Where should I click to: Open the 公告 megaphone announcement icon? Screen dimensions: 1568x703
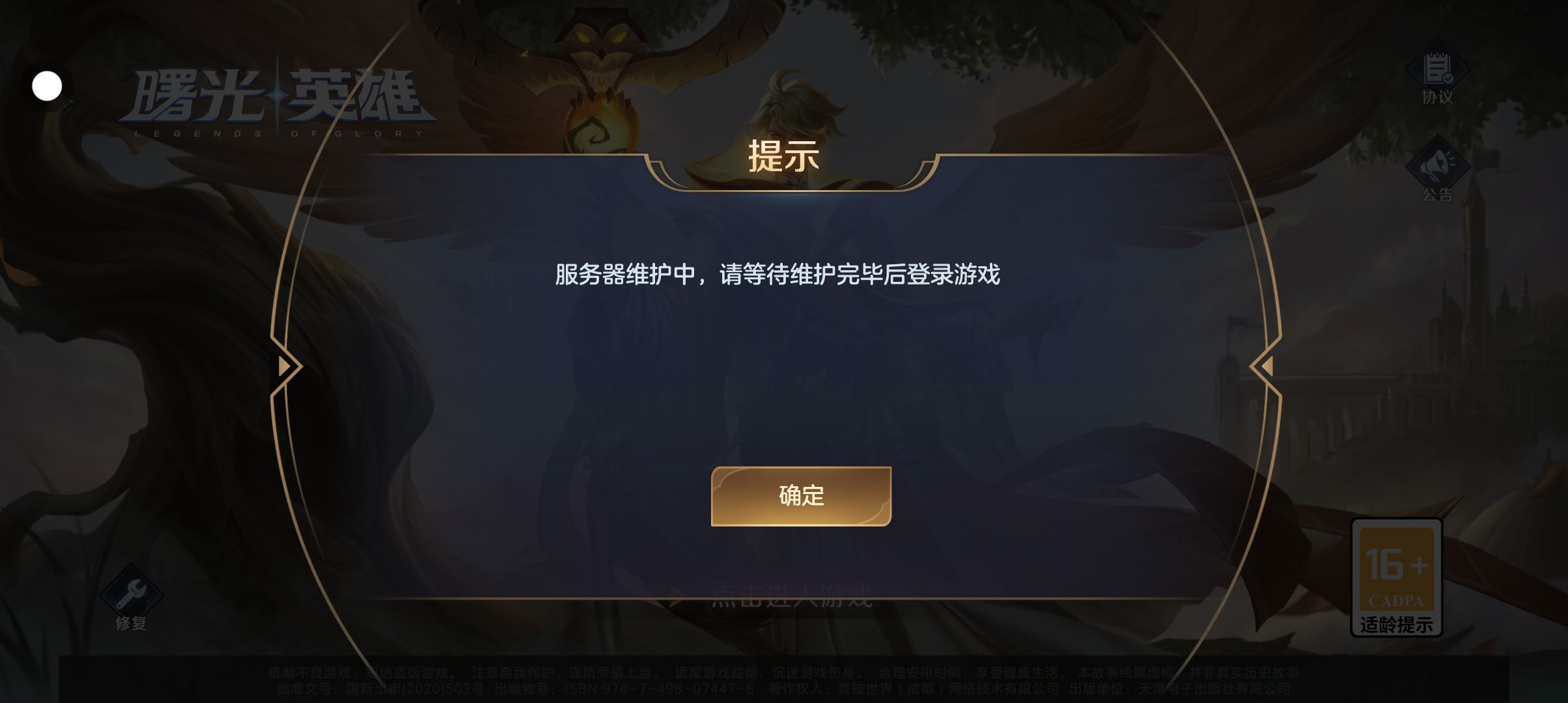[1437, 165]
